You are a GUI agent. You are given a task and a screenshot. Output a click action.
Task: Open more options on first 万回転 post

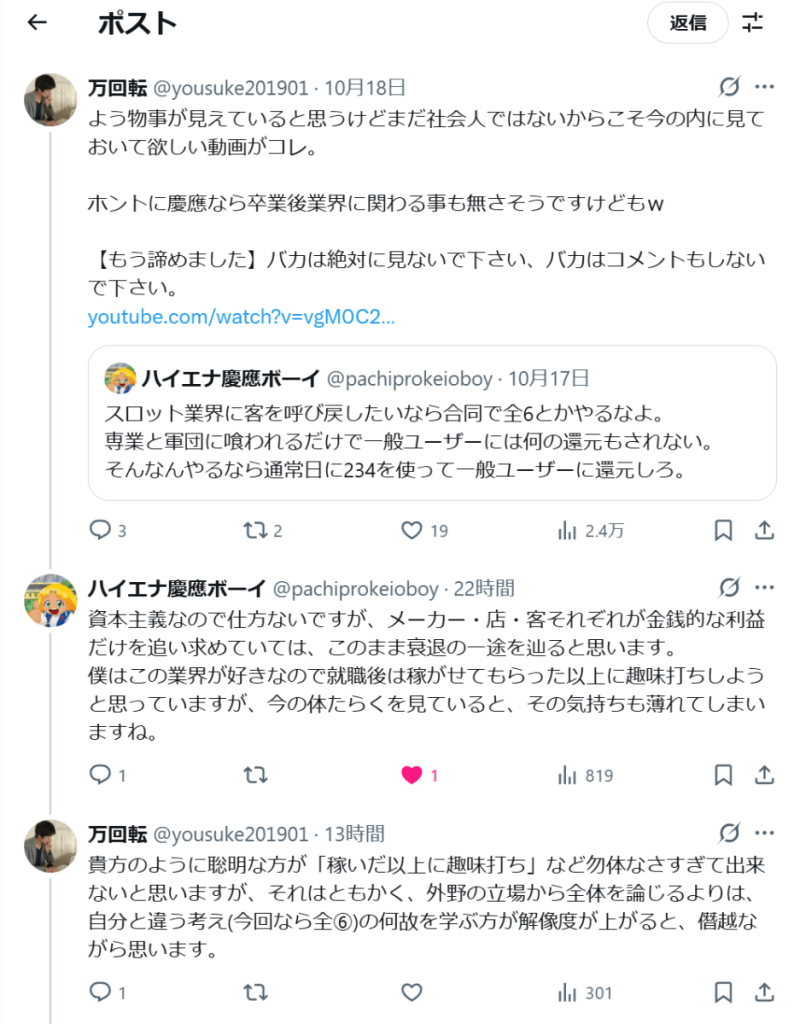(764, 86)
